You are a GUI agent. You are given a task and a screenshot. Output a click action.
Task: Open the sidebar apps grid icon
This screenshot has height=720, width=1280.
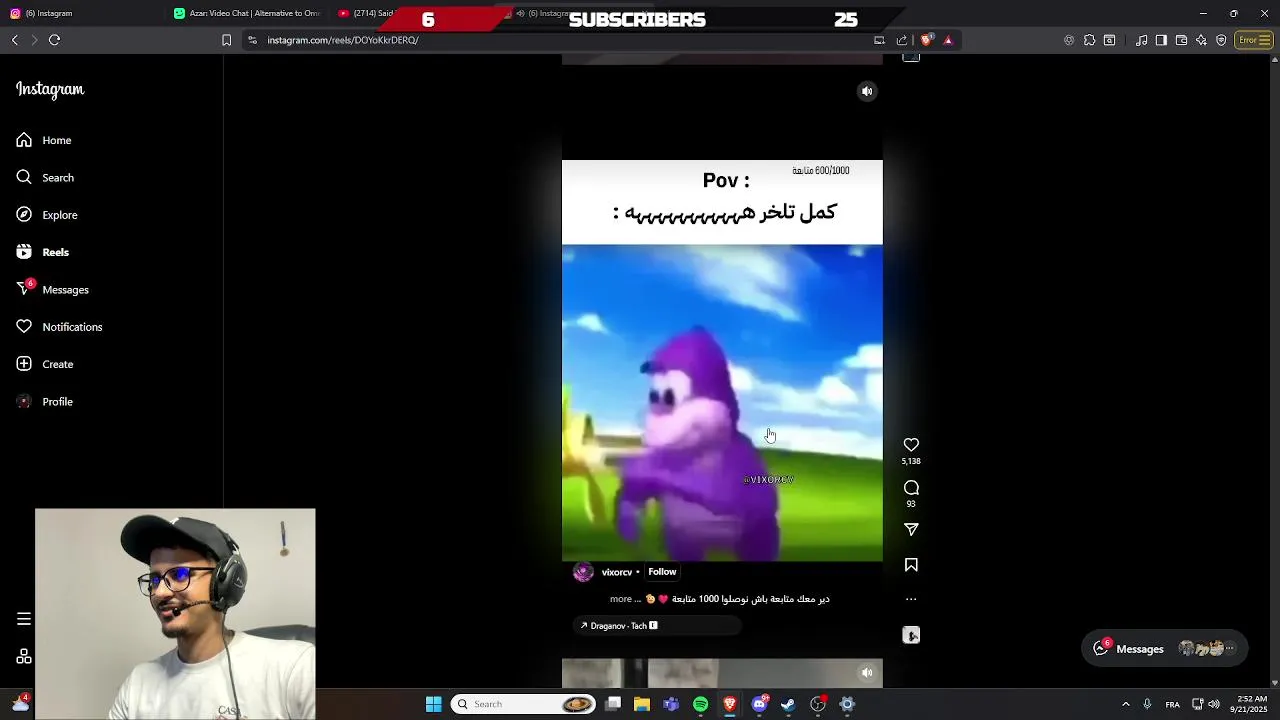point(24,657)
